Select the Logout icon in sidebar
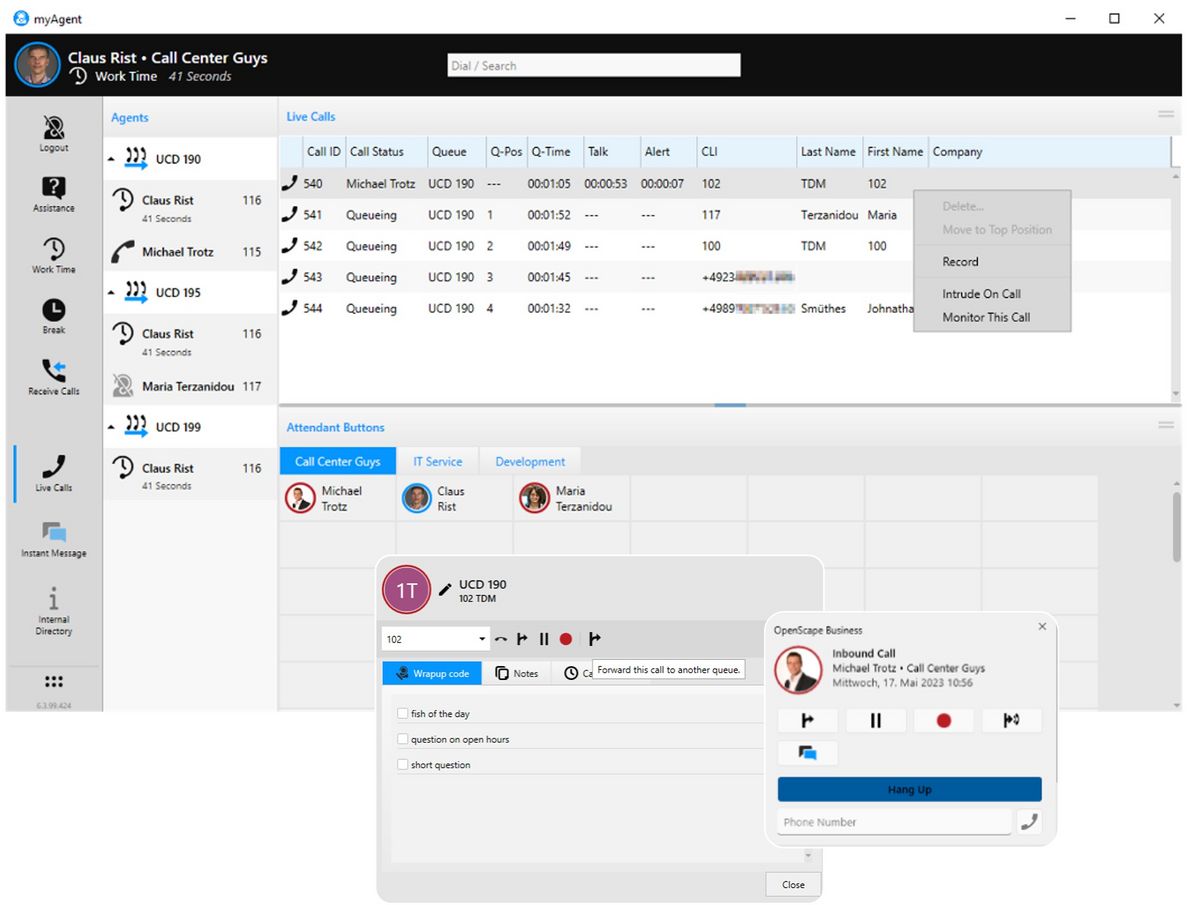1200x905 pixels. 52,131
